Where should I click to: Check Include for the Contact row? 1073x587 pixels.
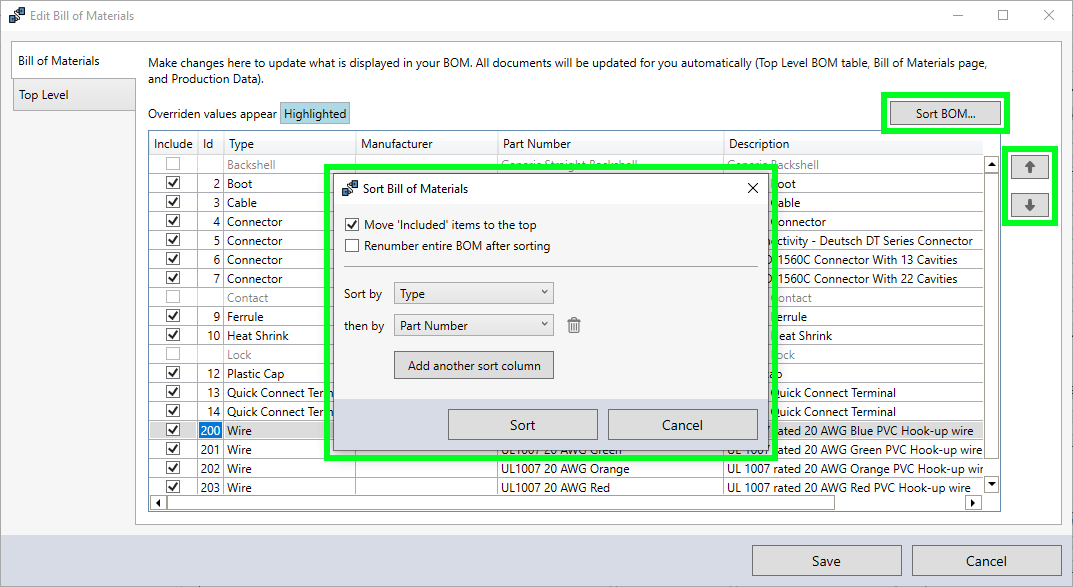(x=173, y=298)
